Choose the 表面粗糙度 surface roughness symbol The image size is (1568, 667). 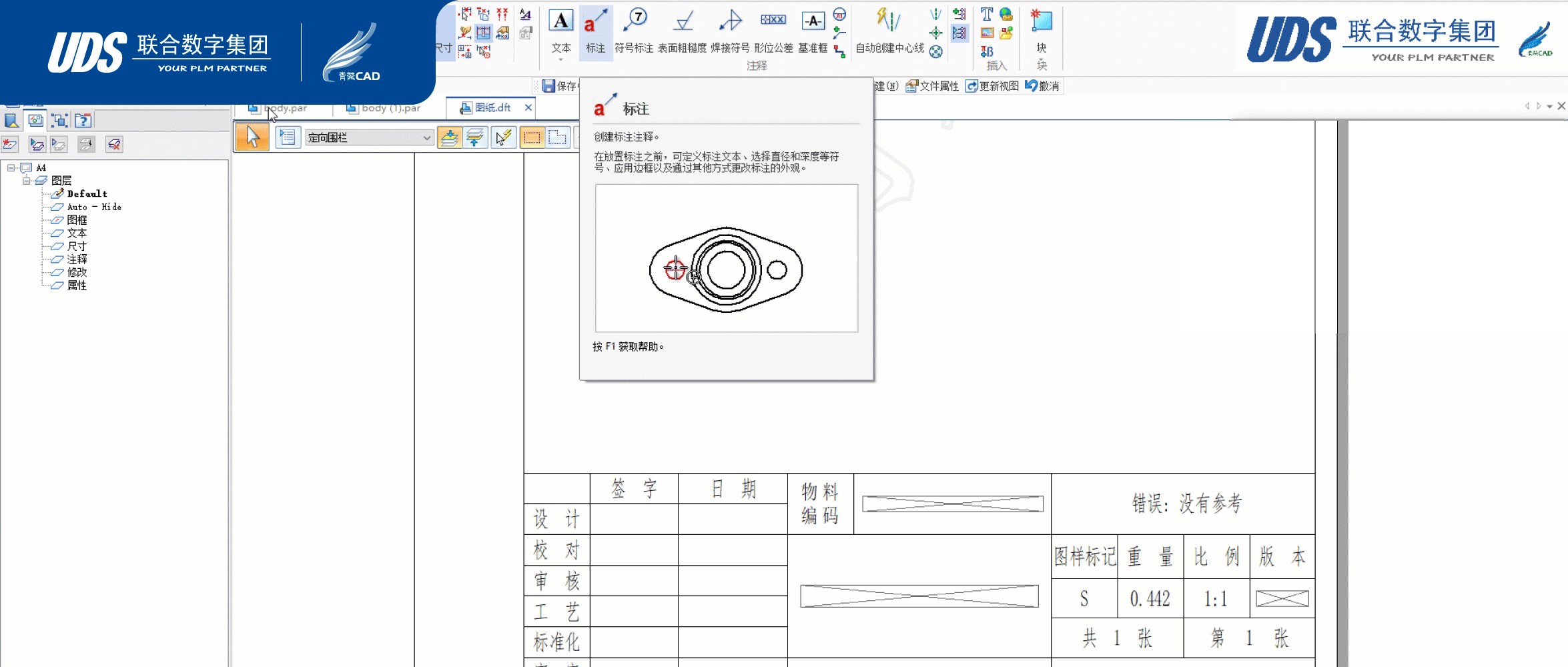682,31
